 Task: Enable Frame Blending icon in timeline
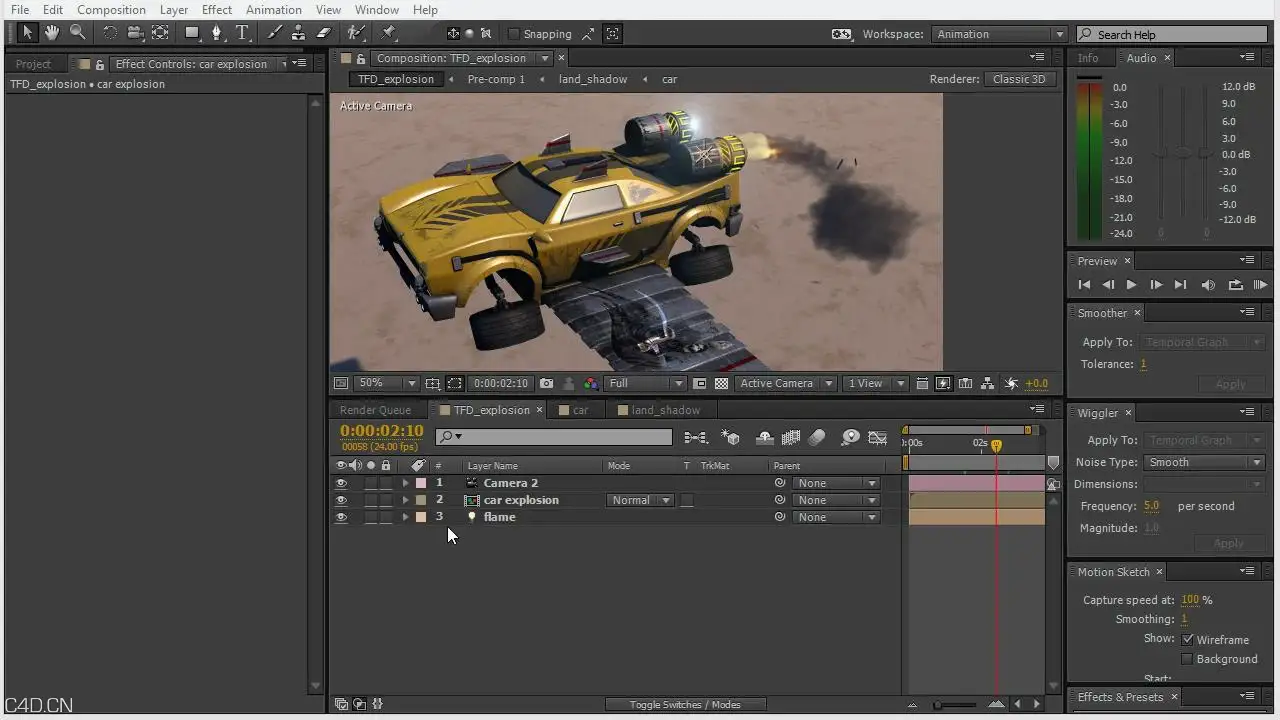(x=791, y=437)
